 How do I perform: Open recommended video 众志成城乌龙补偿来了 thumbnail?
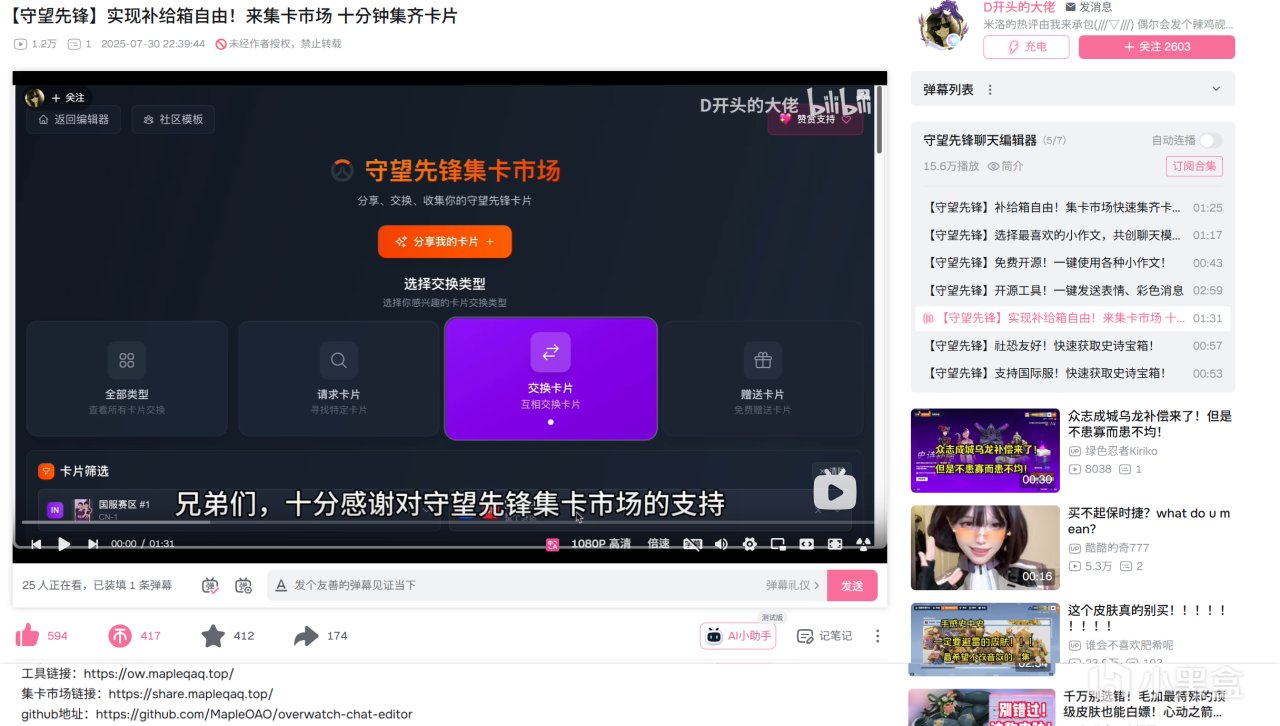coord(985,450)
